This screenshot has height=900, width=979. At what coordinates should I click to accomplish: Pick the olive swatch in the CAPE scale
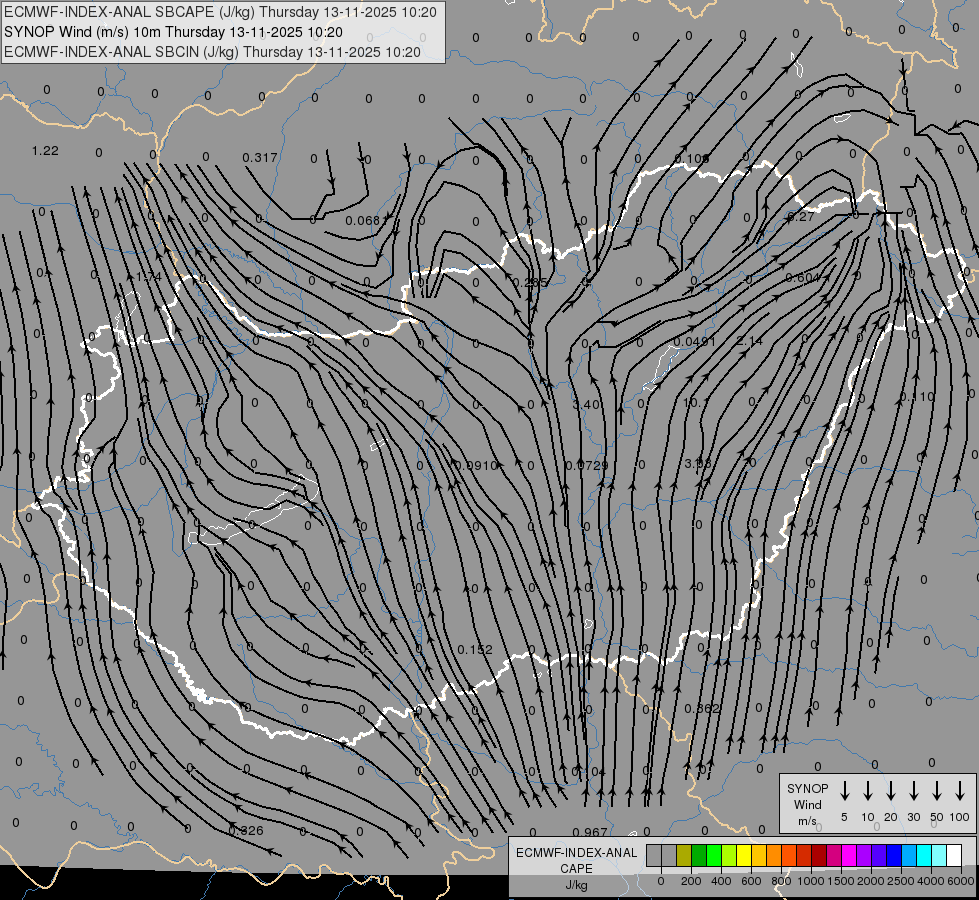(x=684, y=856)
